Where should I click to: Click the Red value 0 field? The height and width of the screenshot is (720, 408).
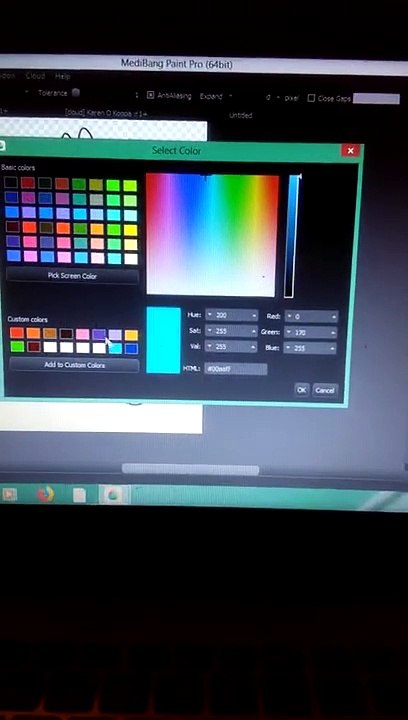pos(312,317)
